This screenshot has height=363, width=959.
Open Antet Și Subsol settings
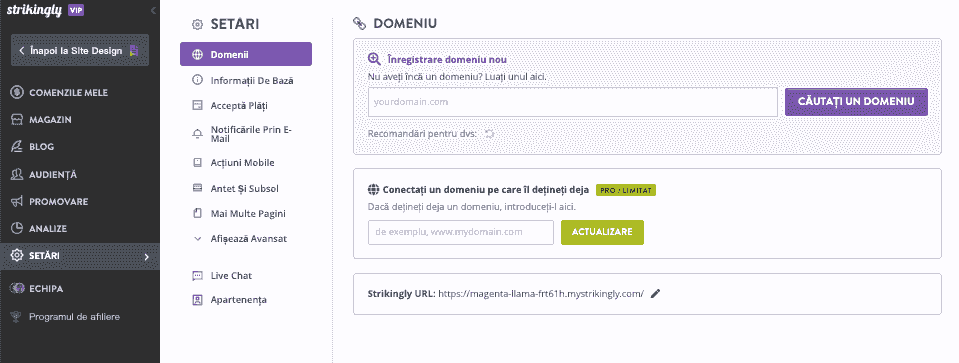click(245, 188)
